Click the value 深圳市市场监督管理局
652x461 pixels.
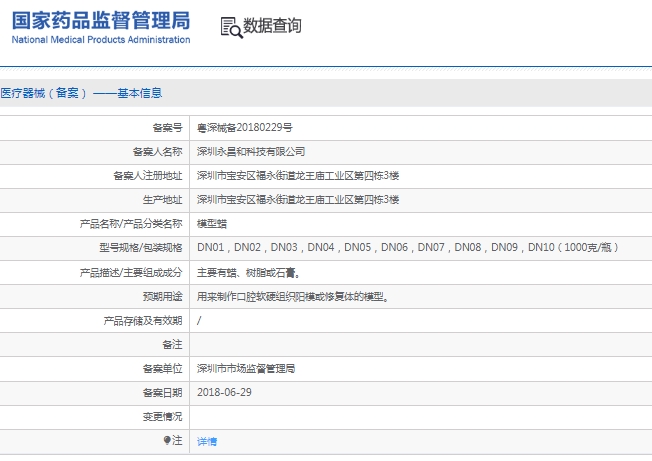point(246,369)
